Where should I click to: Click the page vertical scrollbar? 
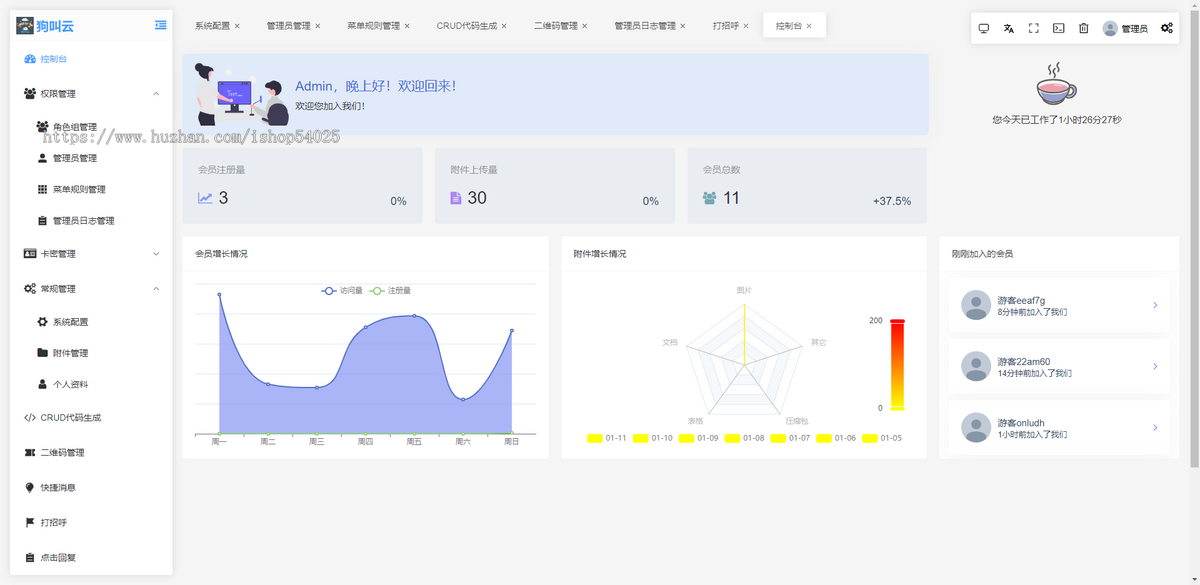pyautogui.click(x=1194, y=240)
